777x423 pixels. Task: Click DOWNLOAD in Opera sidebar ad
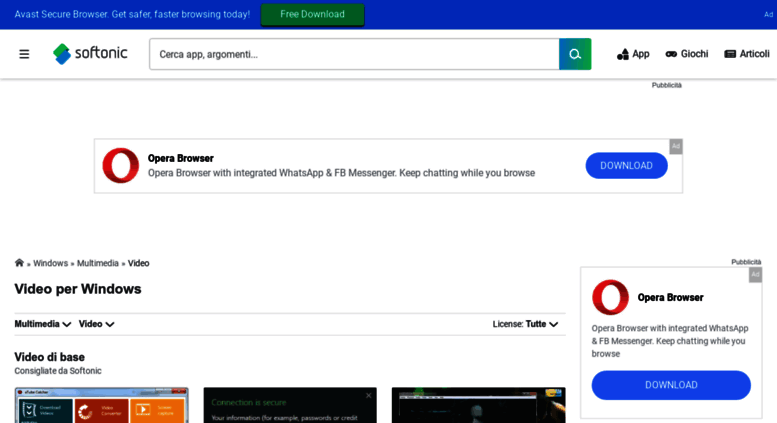pyautogui.click(x=671, y=385)
